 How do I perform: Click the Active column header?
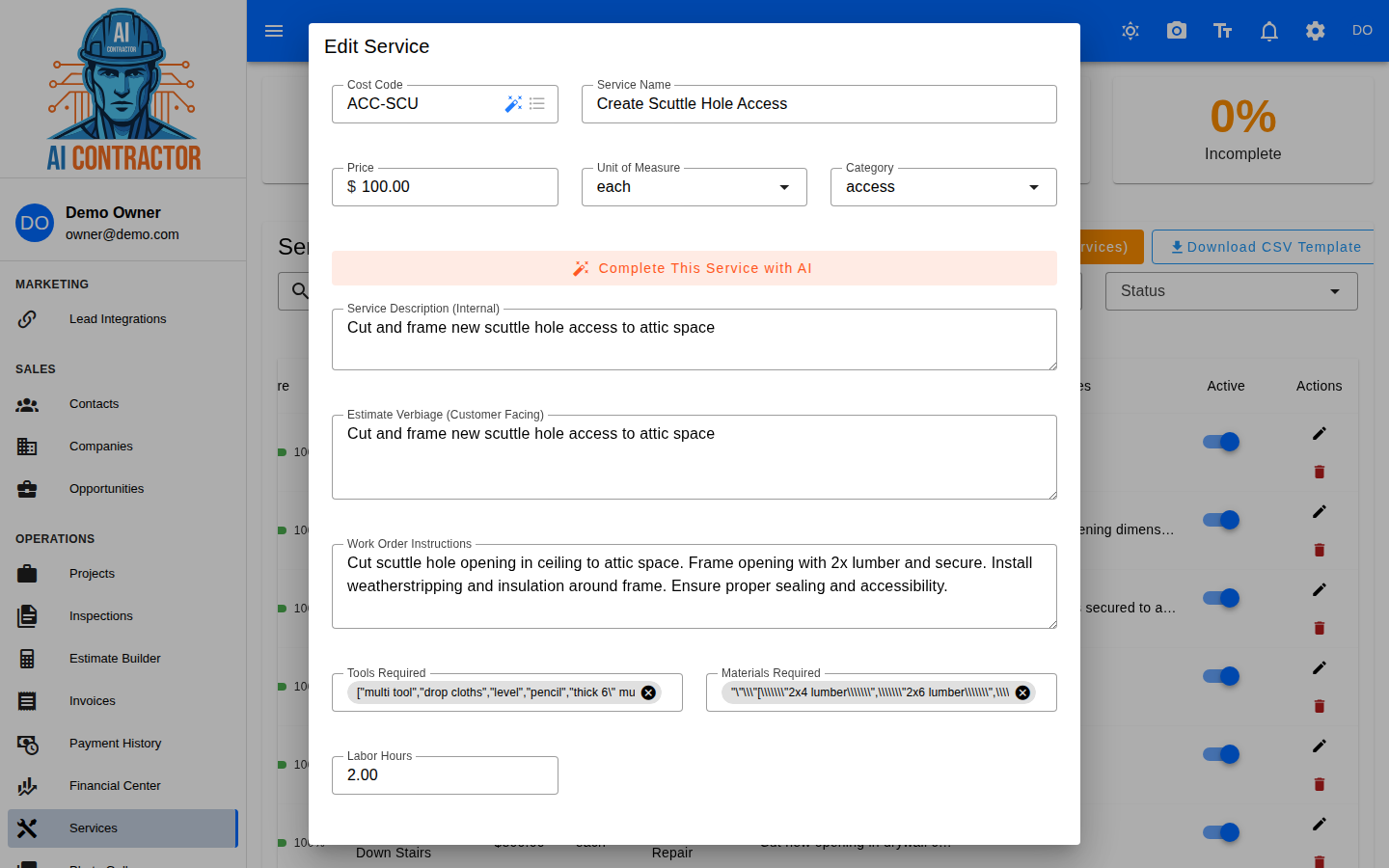(1226, 386)
